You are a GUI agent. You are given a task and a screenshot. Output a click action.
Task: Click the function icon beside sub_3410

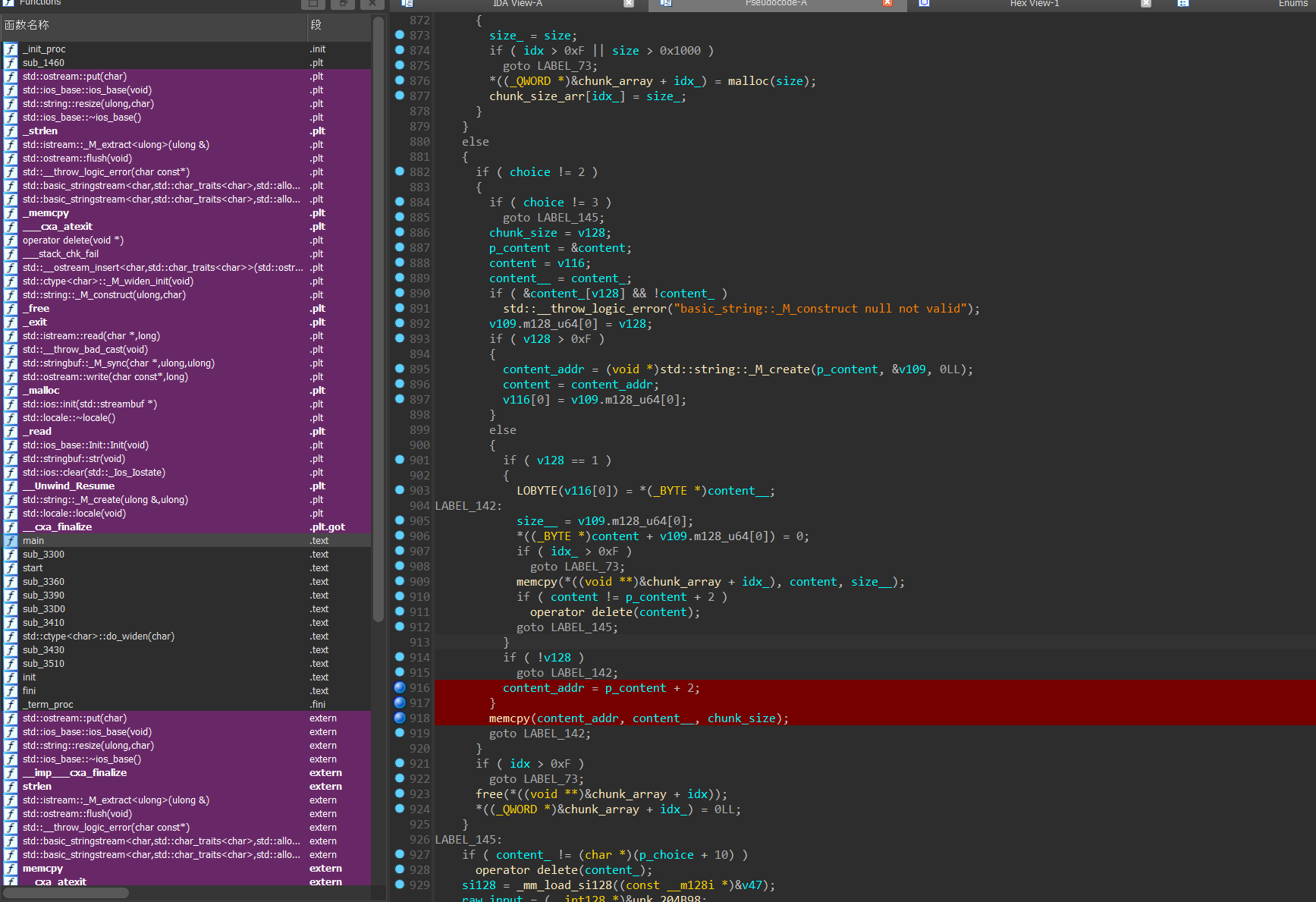(11, 623)
